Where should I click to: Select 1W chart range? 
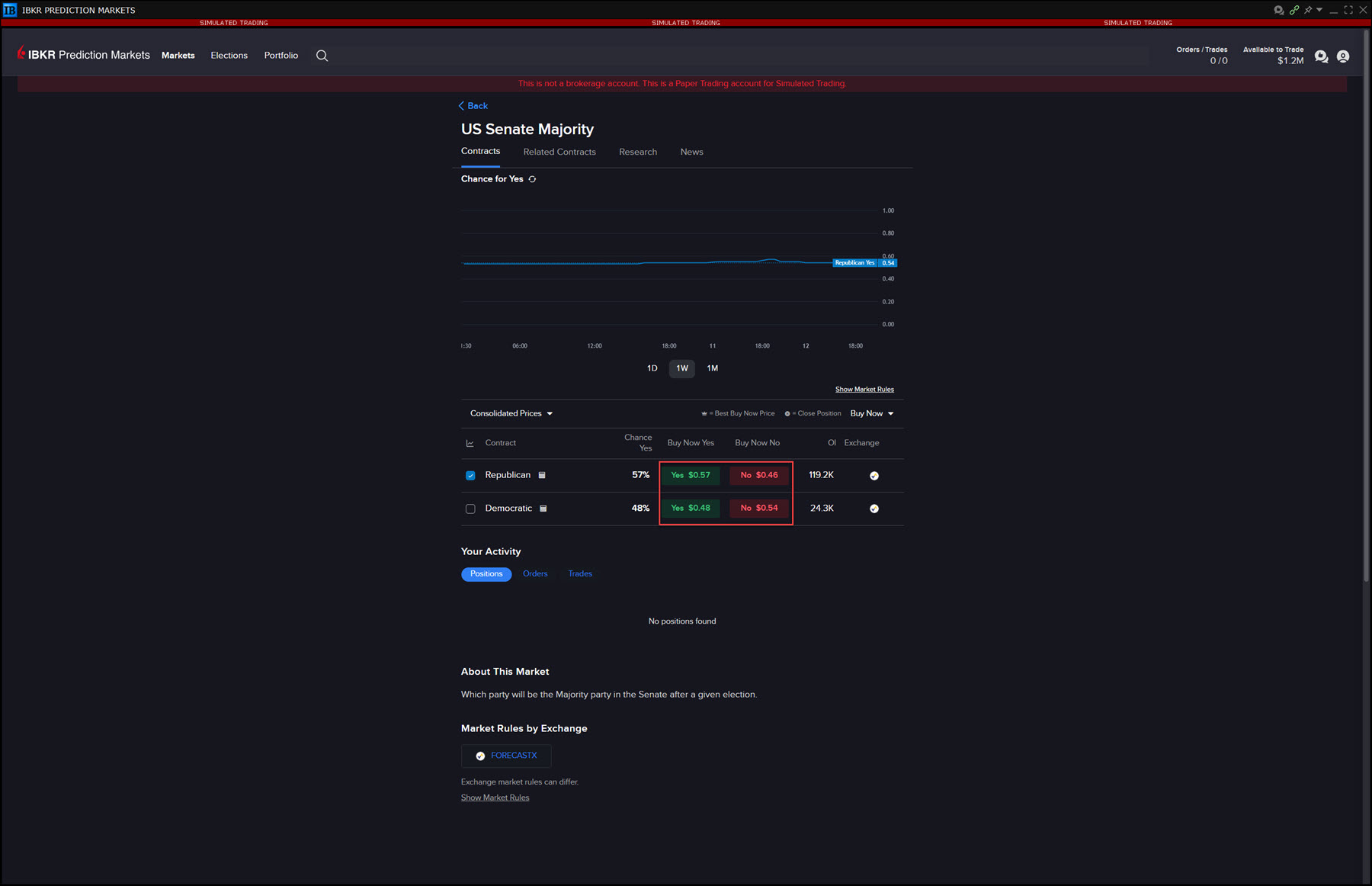click(x=682, y=368)
